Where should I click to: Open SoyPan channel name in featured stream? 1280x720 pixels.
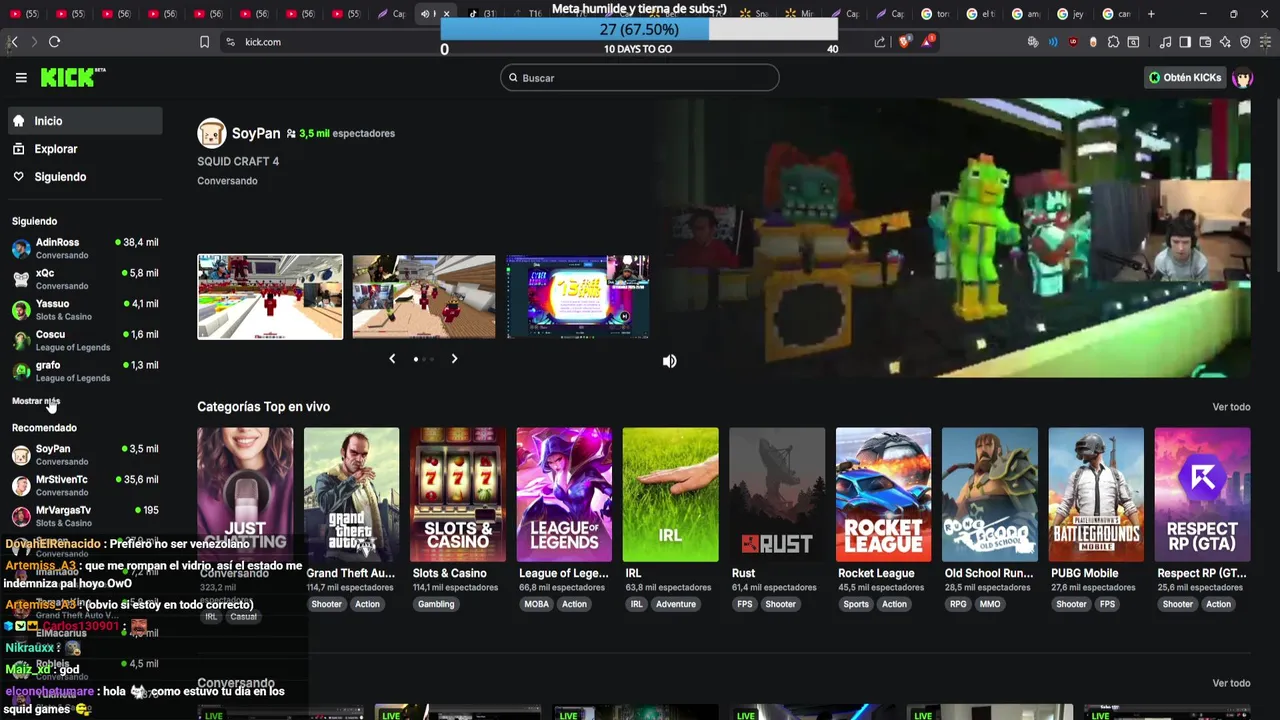point(256,133)
